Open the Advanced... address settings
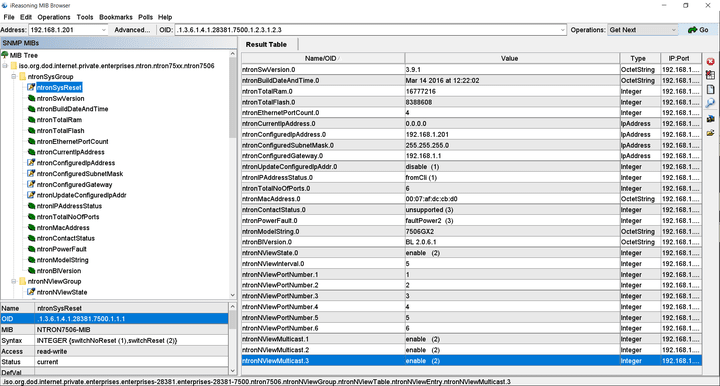This screenshot has width=720, height=386. pos(132,30)
